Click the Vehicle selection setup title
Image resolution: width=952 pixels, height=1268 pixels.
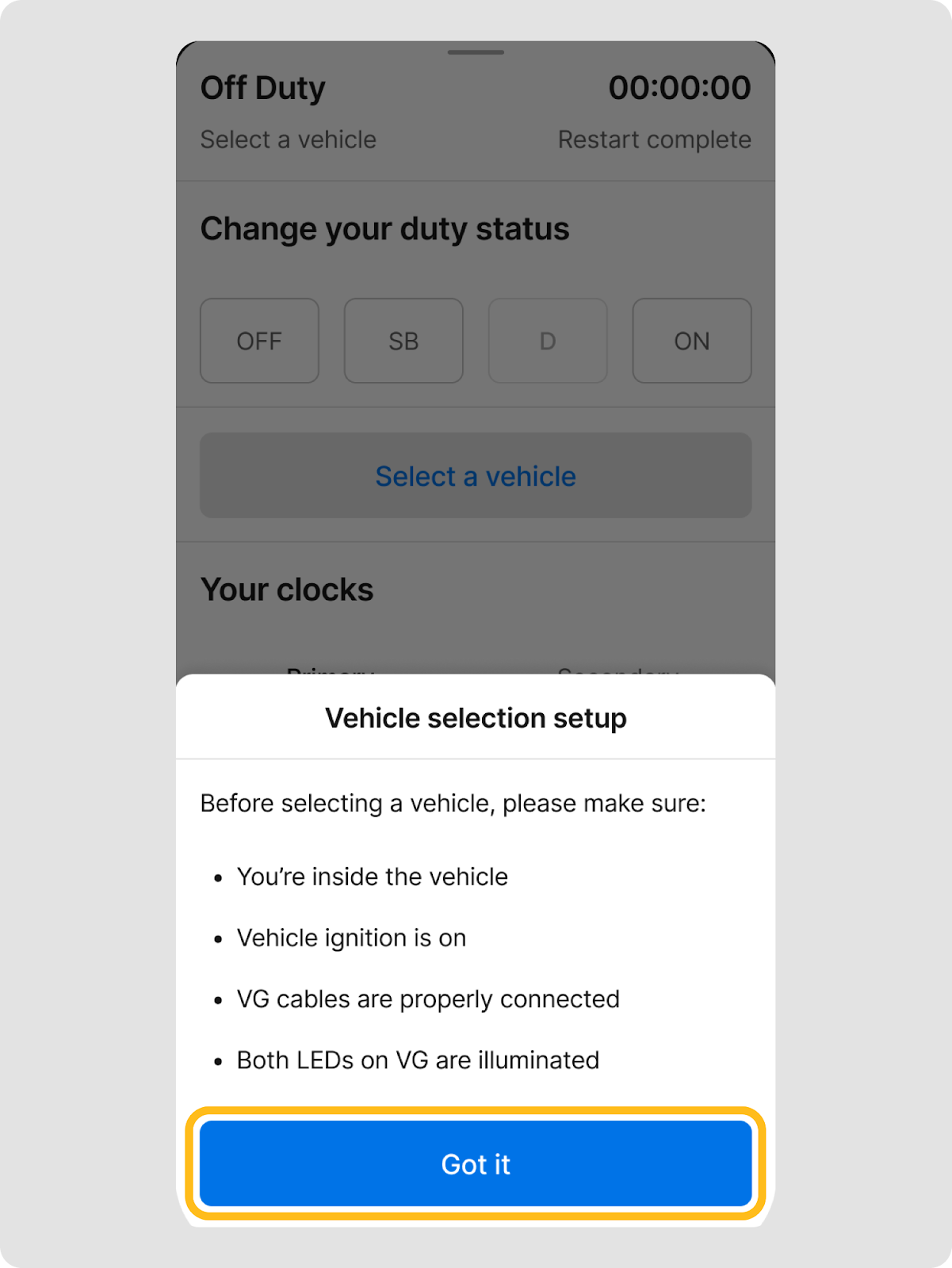[476, 718]
